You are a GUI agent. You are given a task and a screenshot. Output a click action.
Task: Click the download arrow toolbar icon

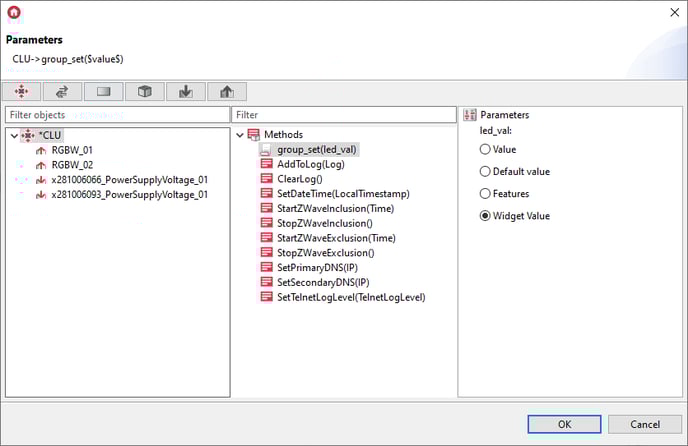pyautogui.click(x=185, y=92)
